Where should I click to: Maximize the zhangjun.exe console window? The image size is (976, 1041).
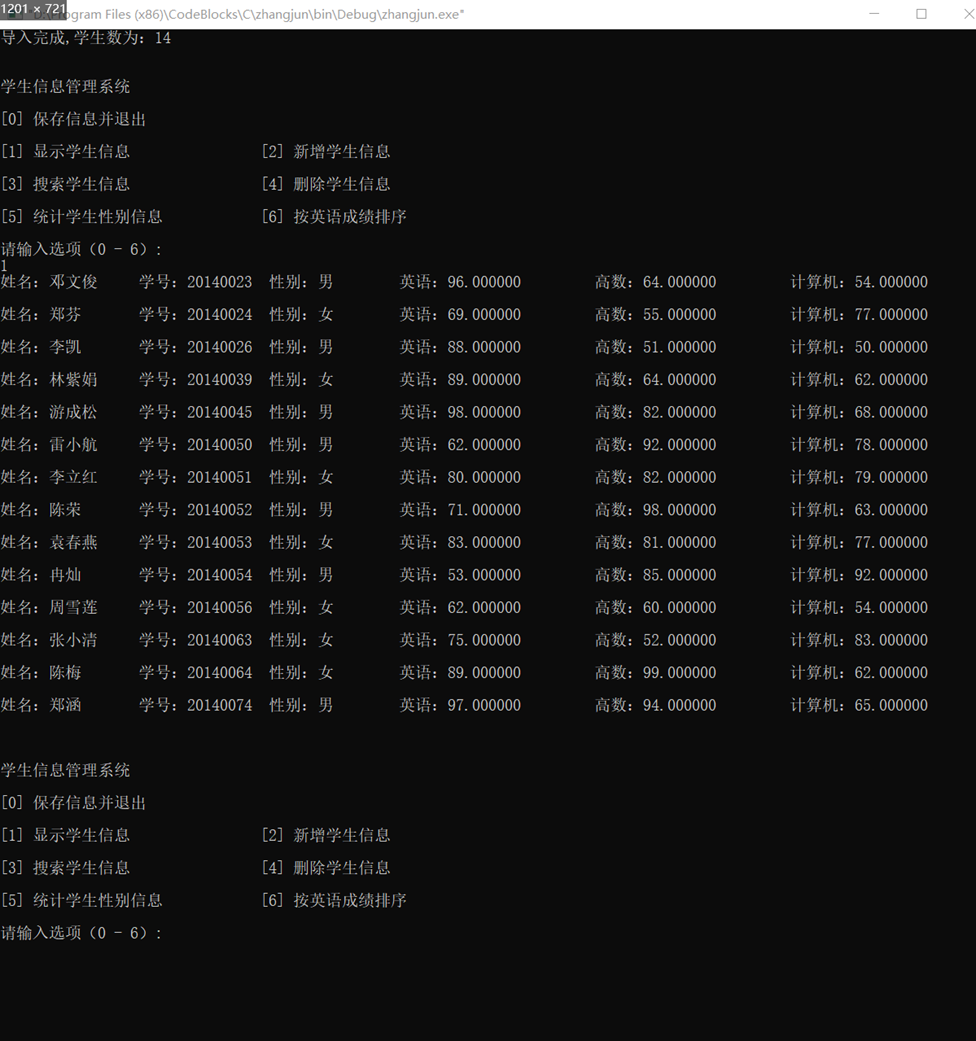point(921,13)
